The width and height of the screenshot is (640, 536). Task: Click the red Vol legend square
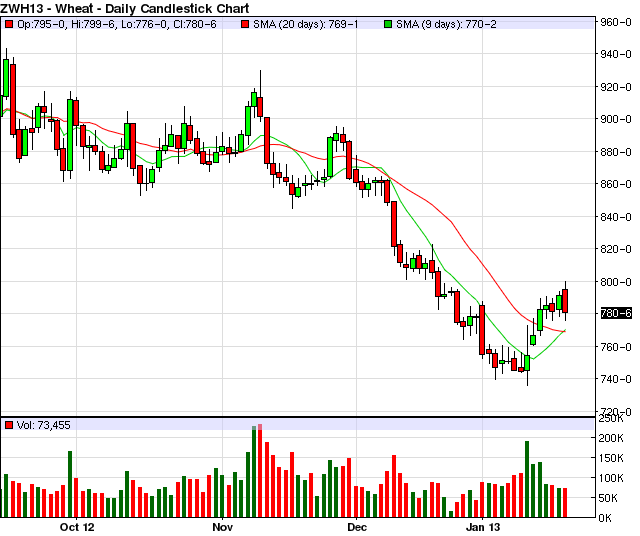(8, 425)
